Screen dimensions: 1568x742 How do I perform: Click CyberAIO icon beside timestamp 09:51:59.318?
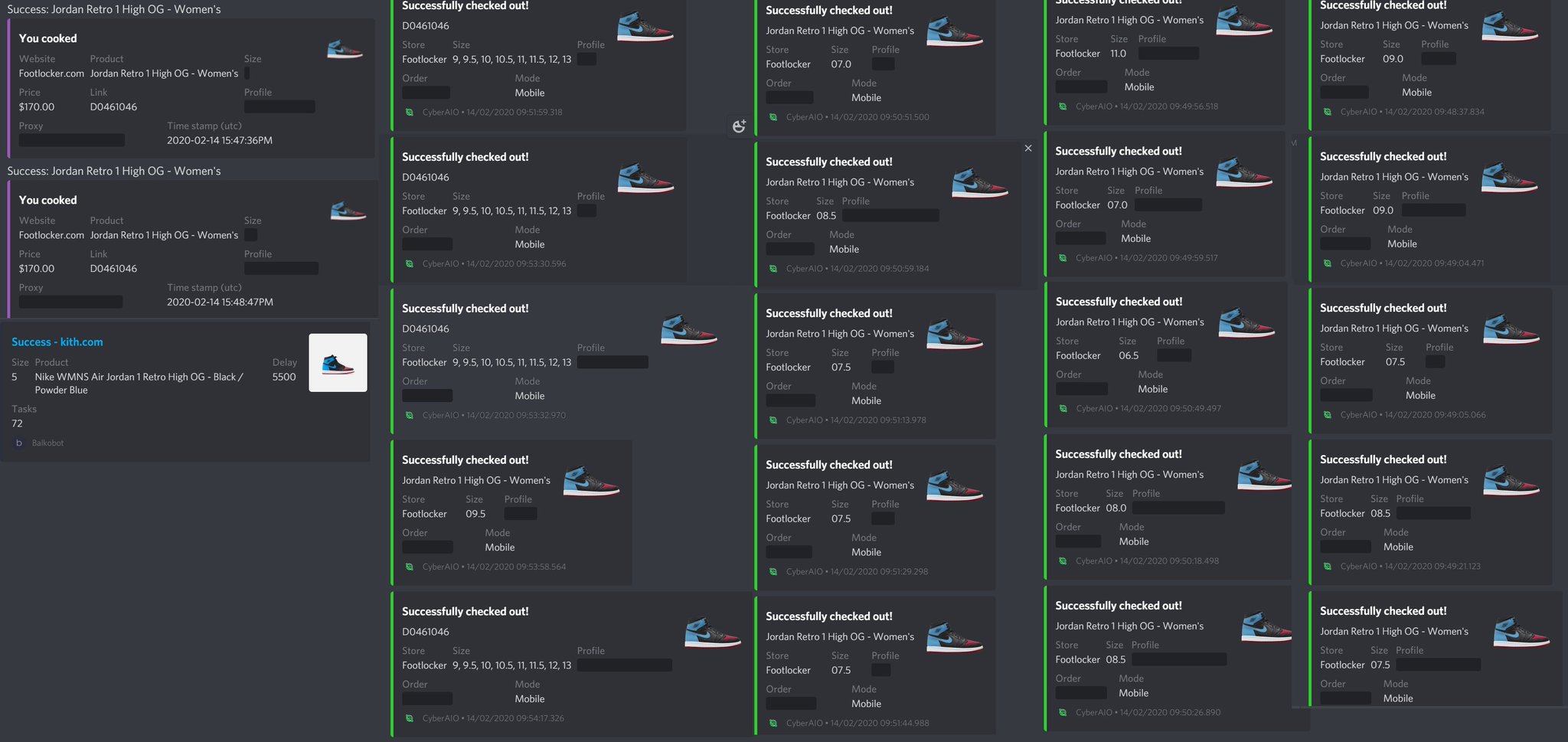(x=410, y=113)
